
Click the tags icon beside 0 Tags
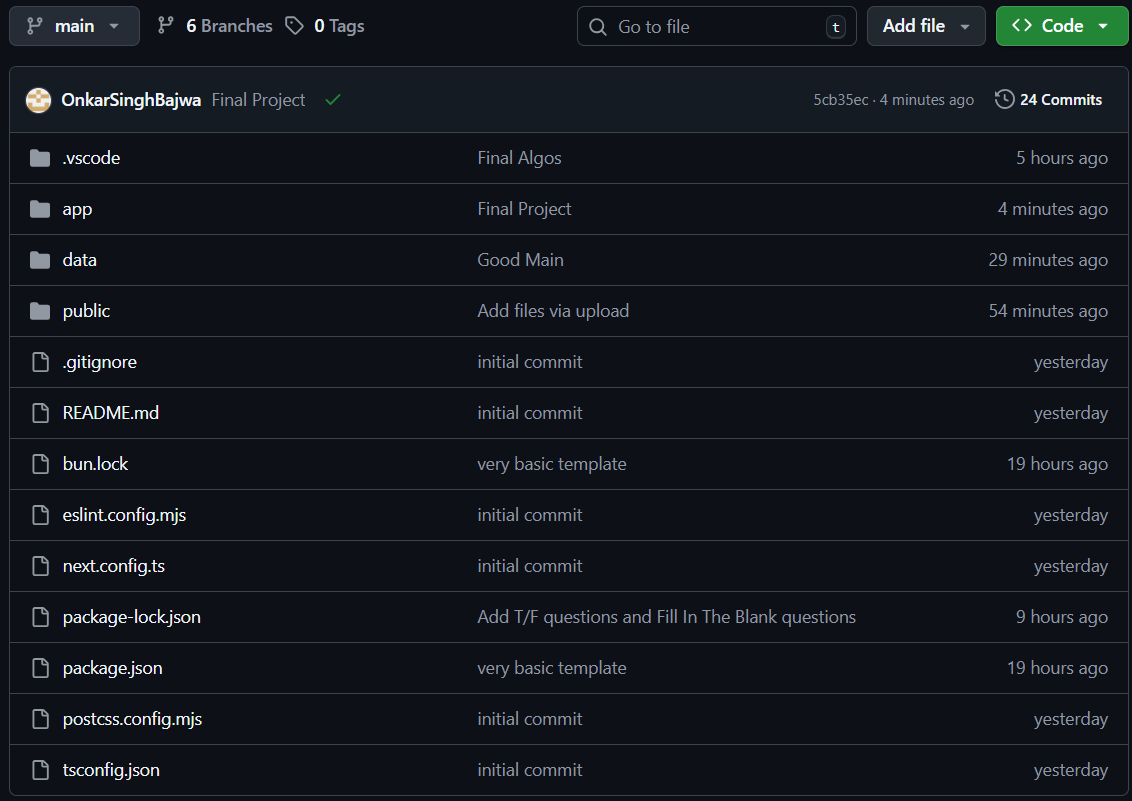click(x=294, y=26)
